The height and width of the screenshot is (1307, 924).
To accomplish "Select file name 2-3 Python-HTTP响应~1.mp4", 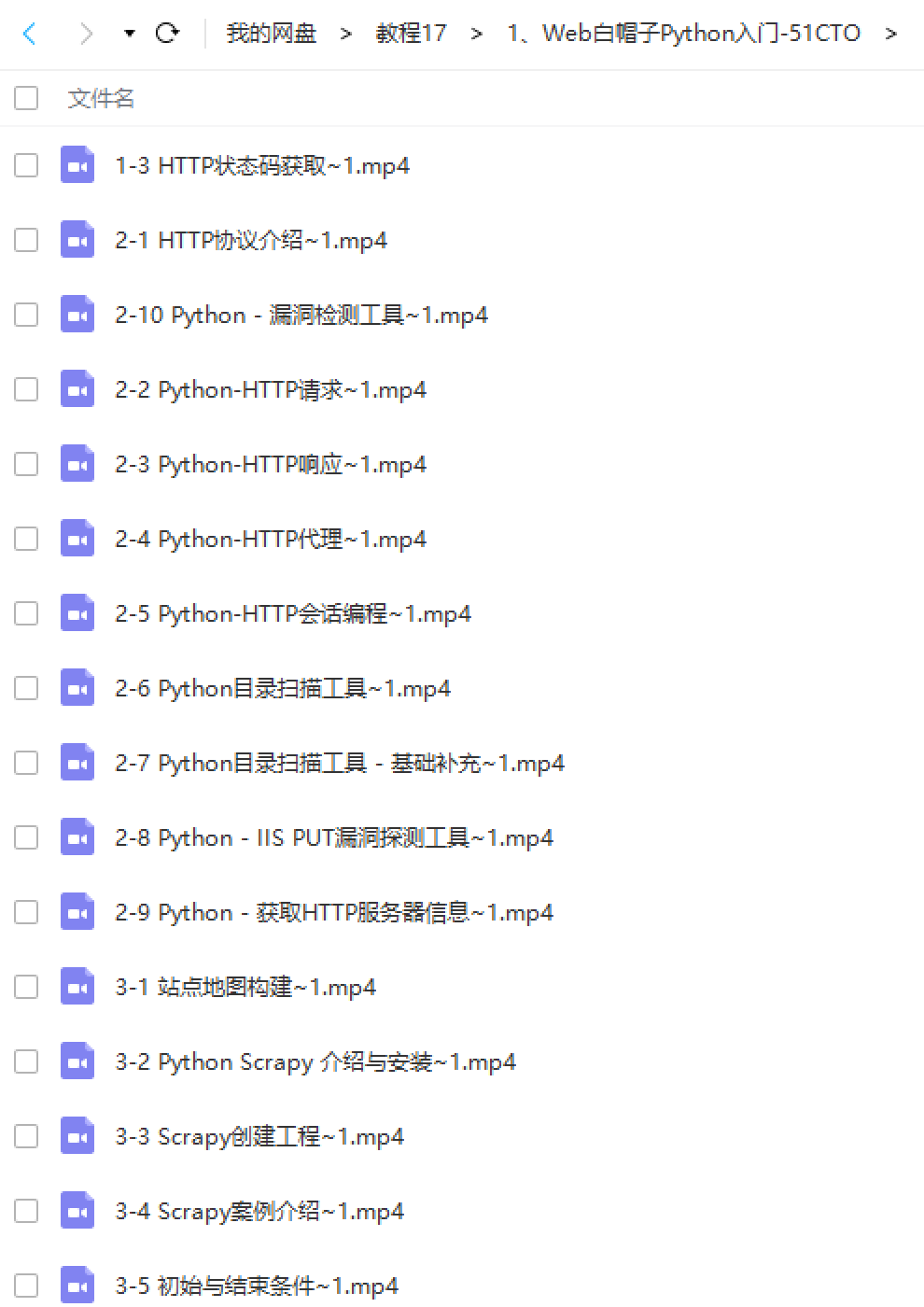I will 271,465.
